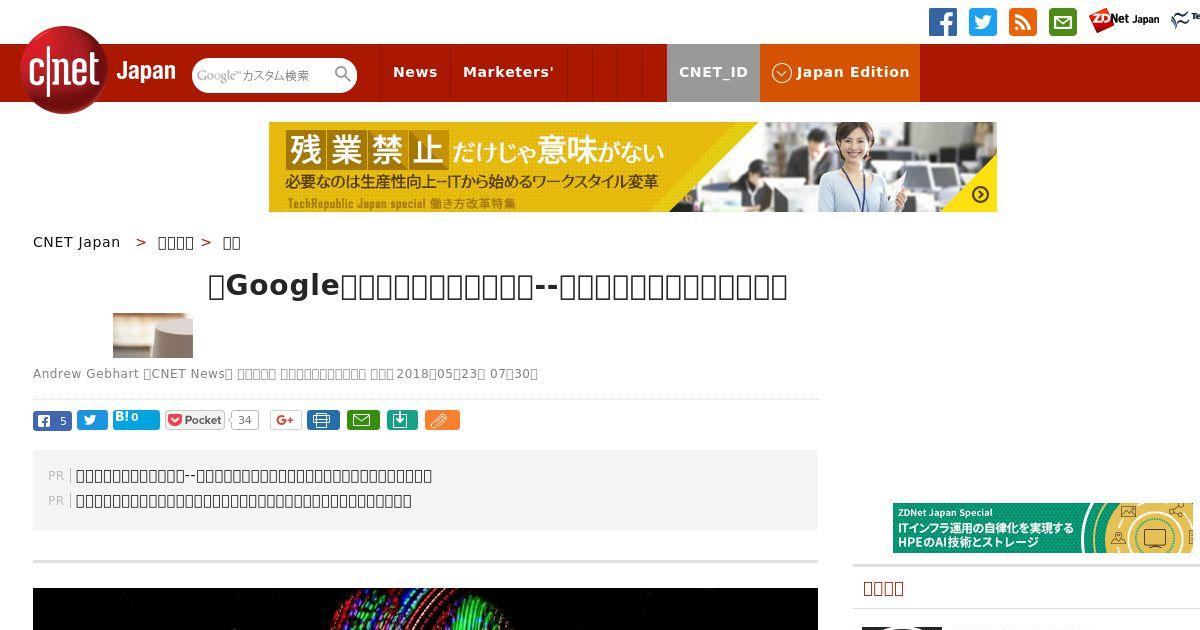The width and height of the screenshot is (1200, 630).
Task: Click the Pocket save count 34
Action: click(245, 420)
